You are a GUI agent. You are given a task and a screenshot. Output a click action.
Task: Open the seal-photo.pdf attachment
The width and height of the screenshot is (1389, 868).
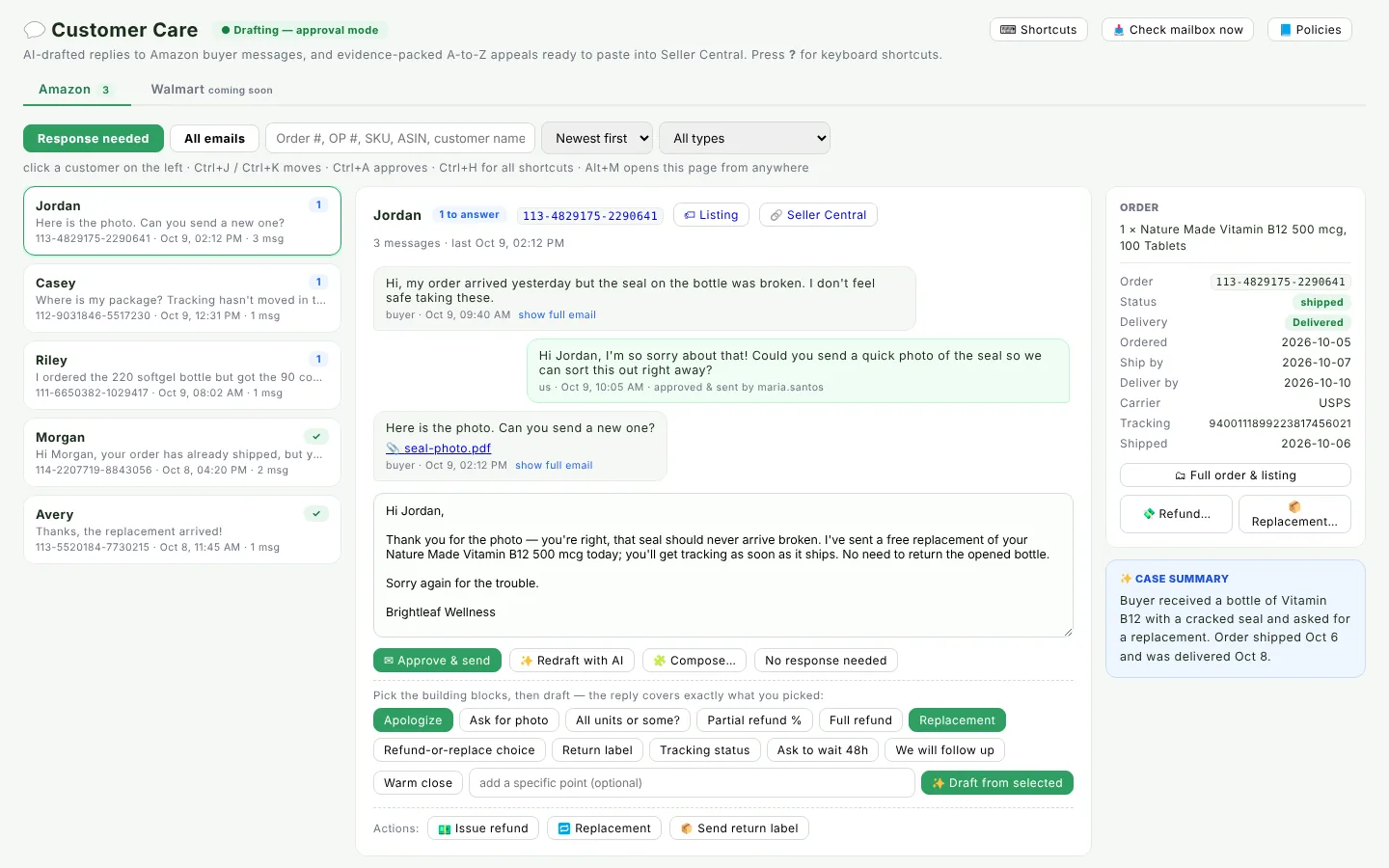coord(439,448)
